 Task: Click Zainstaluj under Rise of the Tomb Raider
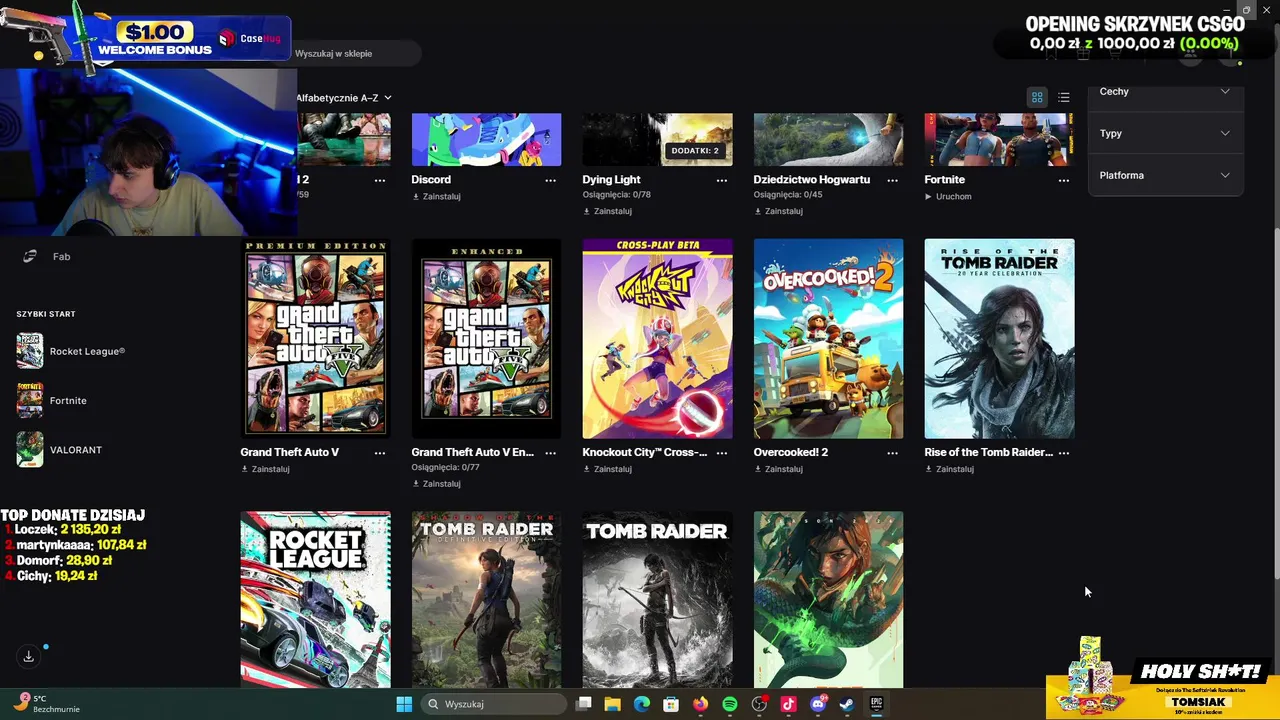click(949, 469)
